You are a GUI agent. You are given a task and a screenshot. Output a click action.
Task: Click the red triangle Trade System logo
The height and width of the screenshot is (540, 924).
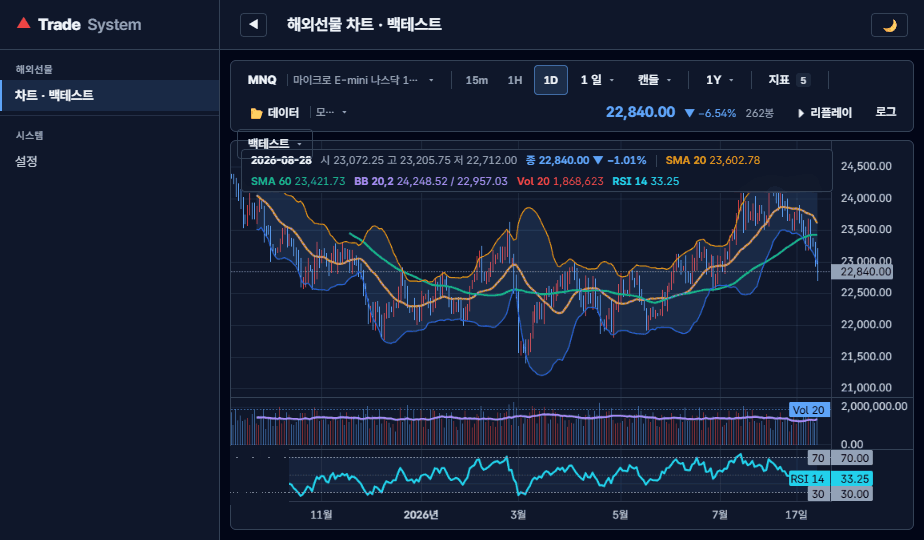coord(24,24)
